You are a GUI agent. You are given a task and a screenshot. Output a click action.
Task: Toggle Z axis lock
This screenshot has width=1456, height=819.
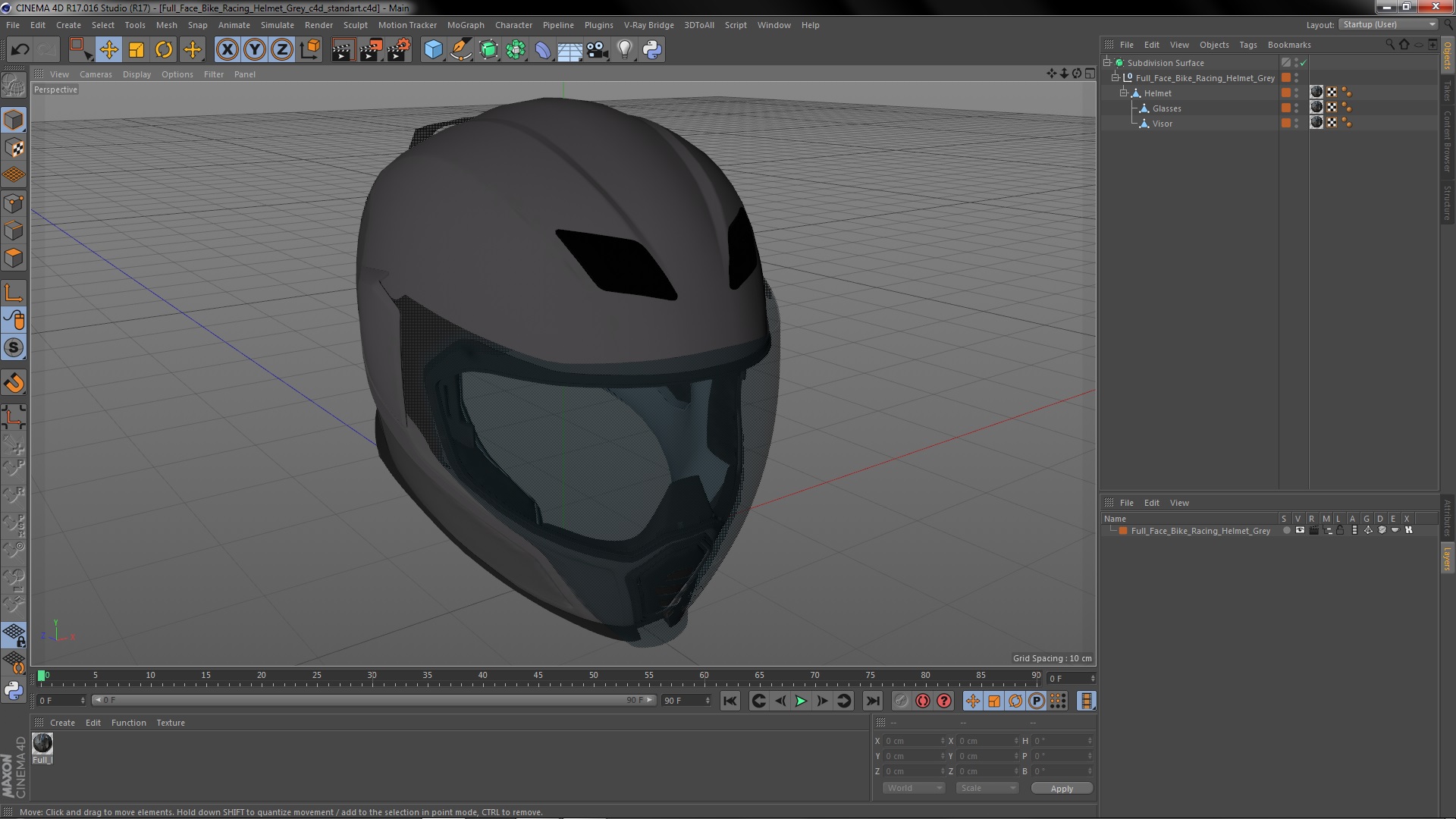(282, 50)
